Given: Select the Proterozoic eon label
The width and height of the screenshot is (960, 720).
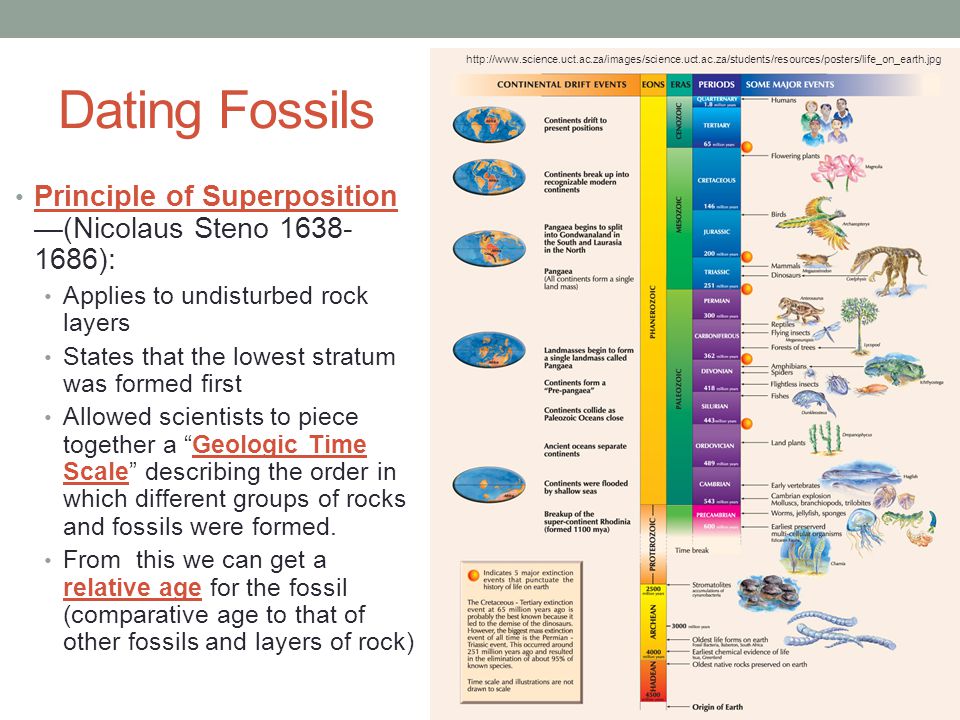Looking at the screenshot, I should (653, 544).
